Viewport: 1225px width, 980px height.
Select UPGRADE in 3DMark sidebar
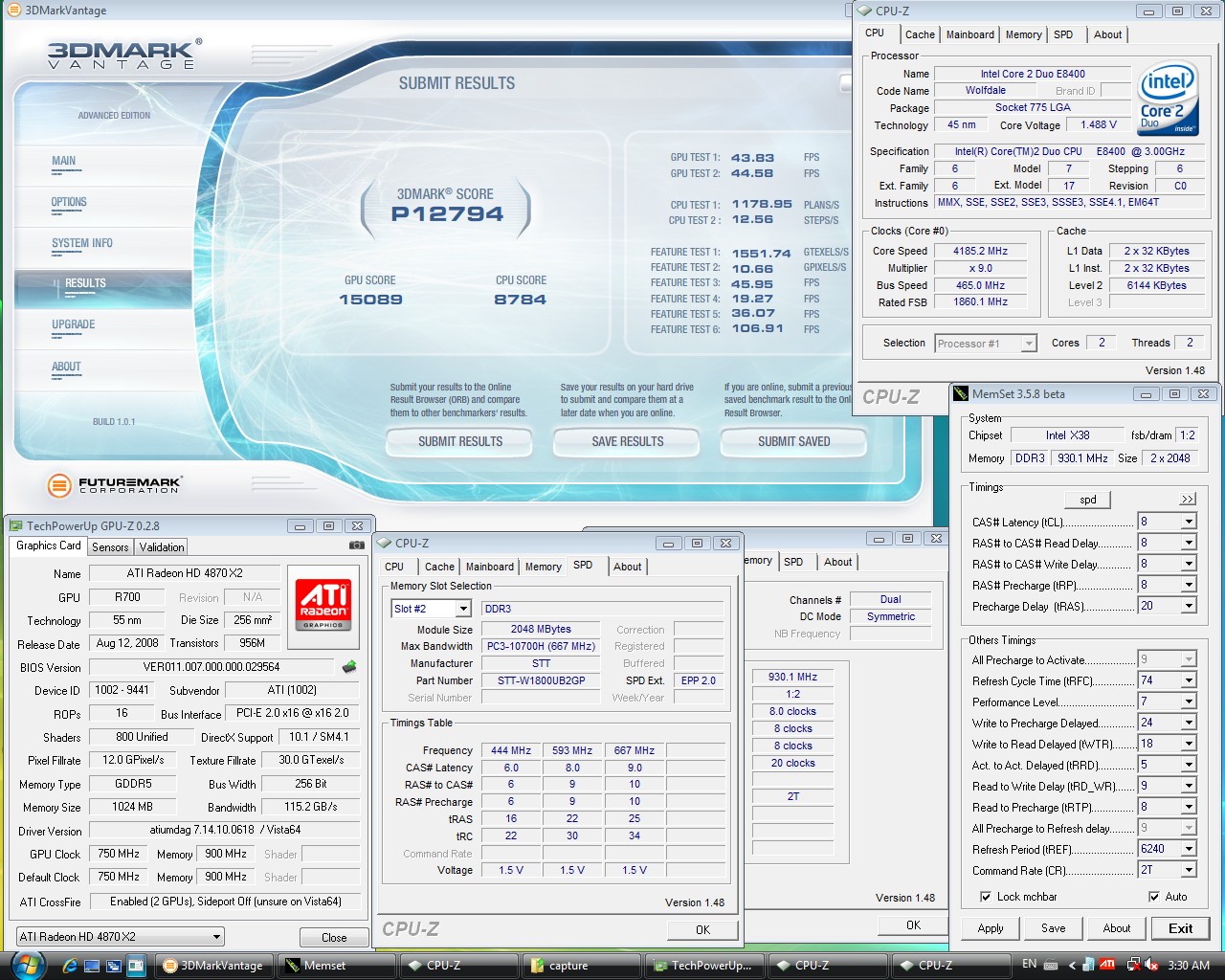tap(74, 324)
